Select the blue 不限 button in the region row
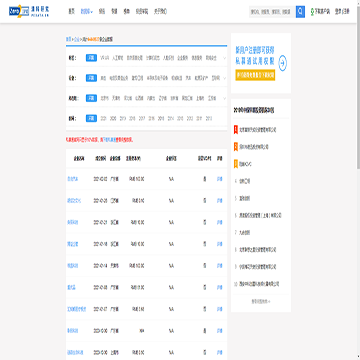Screen dimensions: 360x360 point(91,98)
